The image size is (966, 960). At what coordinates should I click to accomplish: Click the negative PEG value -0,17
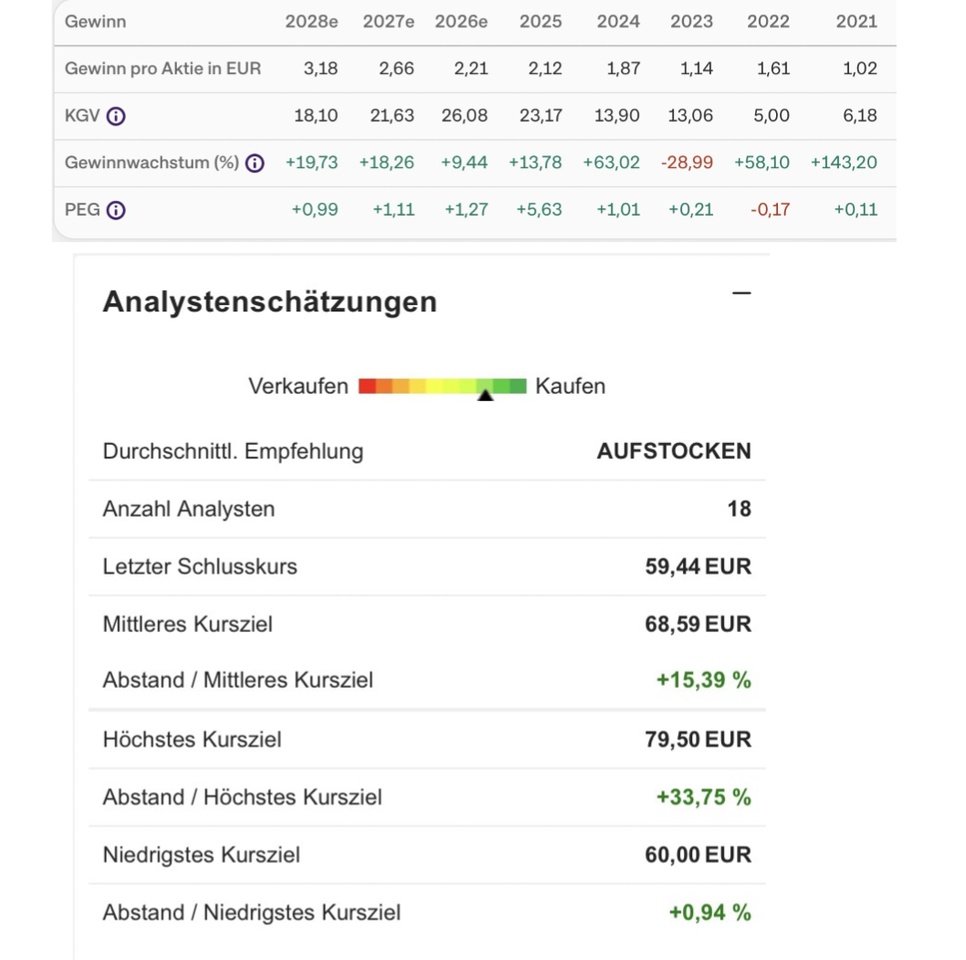click(x=769, y=210)
